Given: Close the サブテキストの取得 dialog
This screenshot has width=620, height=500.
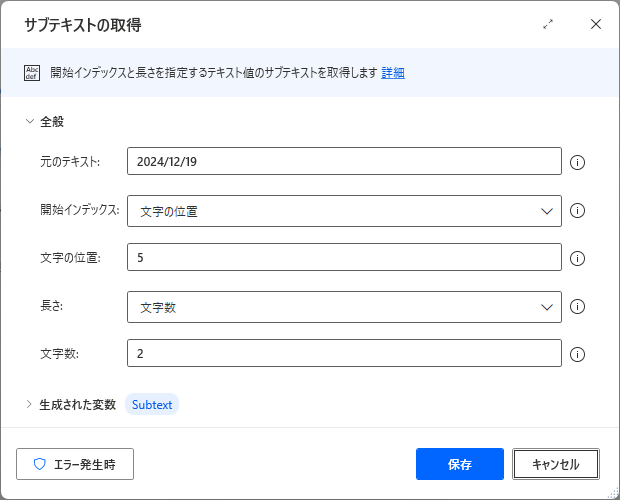Looking at the screenshot, I should 596,24.
